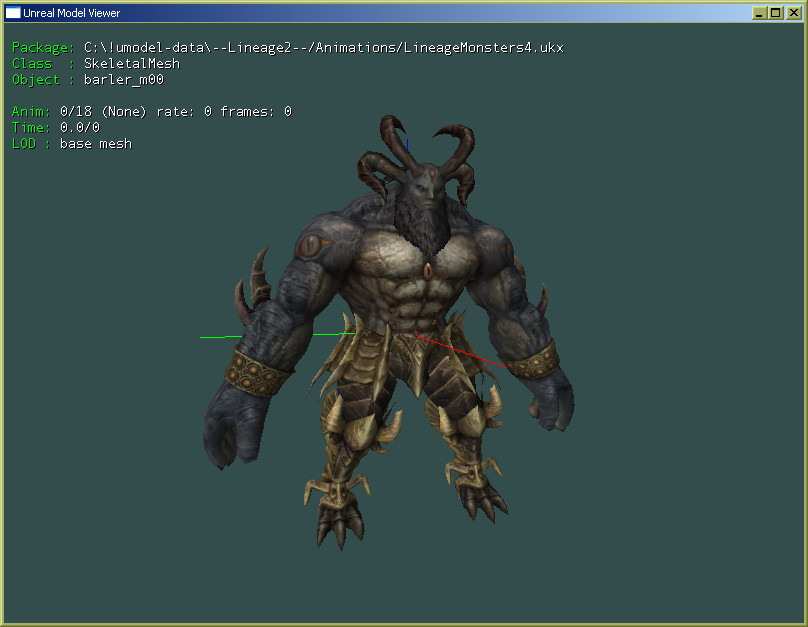This screenshot has height=627, width=808.
Task: Click the green Class label
Action: [x=32, y=64]
